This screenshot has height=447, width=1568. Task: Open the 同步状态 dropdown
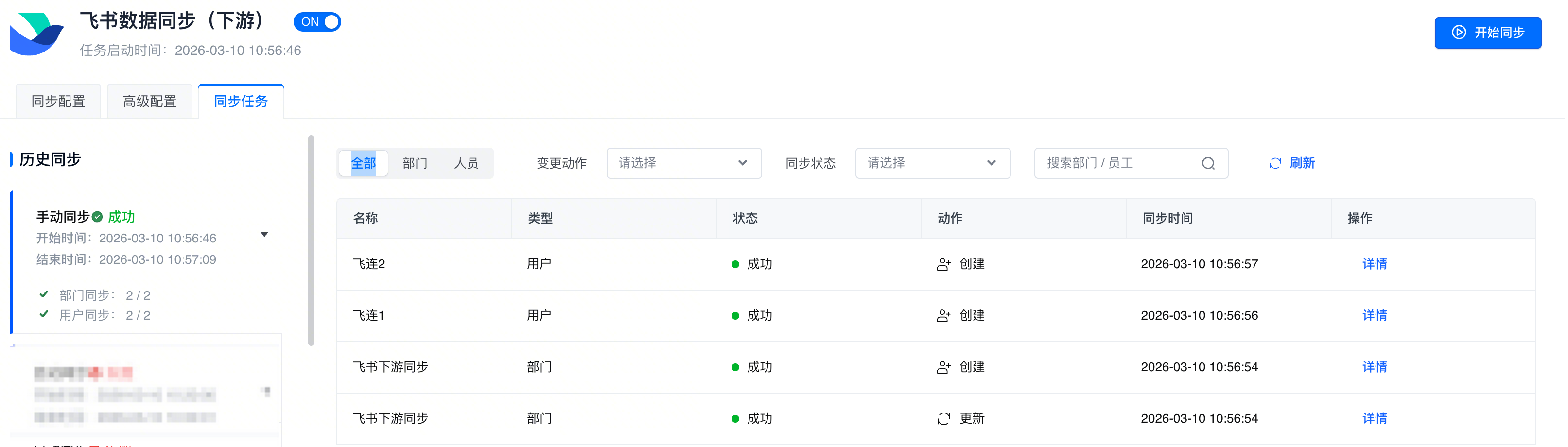pos(932,164)
